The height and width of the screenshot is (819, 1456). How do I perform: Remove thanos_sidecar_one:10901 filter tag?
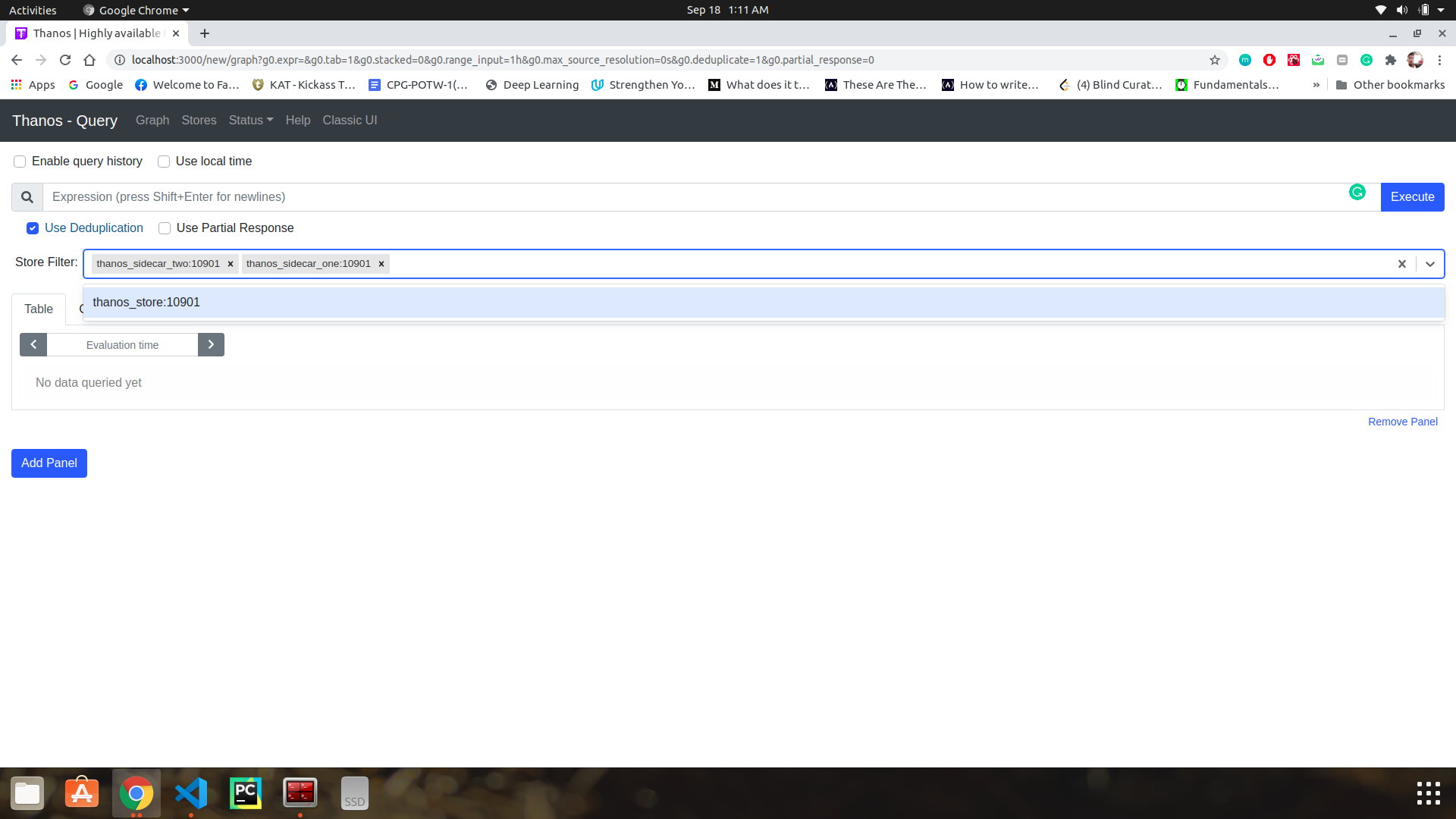(x=381, y=264)
